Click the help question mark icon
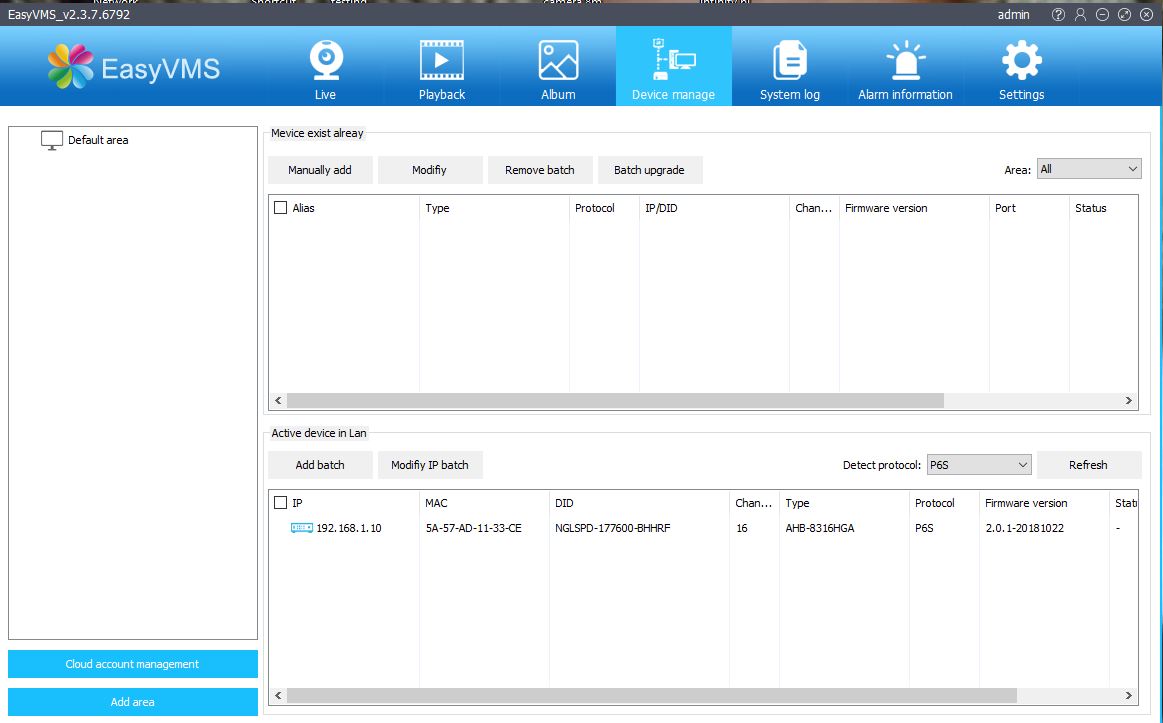The image size is (1163, 723). (1059, 15)
